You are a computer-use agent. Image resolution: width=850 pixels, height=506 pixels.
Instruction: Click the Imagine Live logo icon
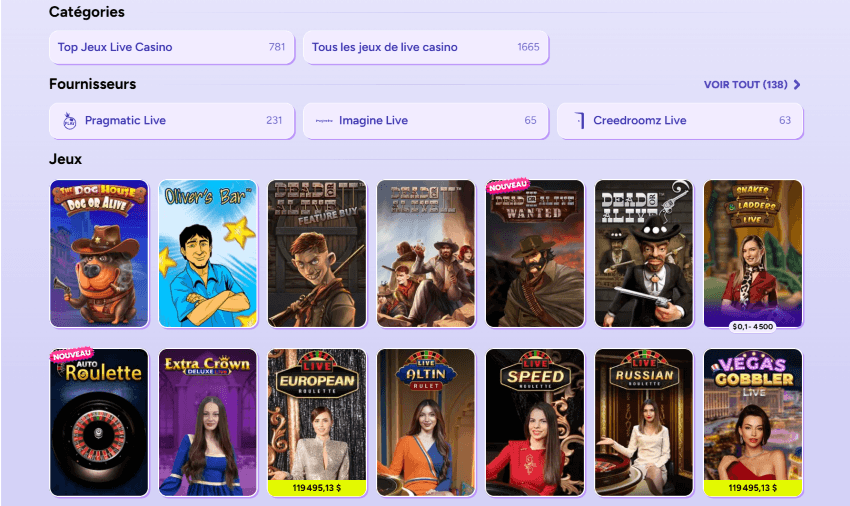324,121
